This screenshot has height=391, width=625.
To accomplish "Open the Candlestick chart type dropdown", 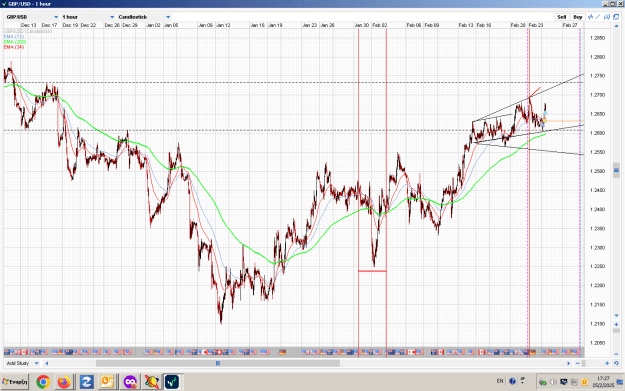I will point(144,17).
